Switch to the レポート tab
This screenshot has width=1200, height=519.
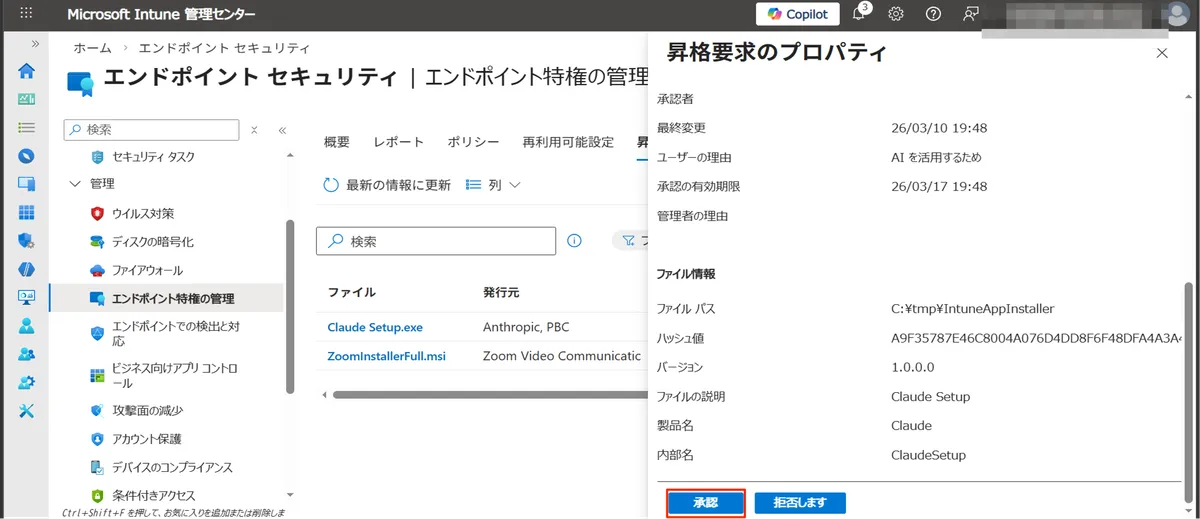pos(398,142)
